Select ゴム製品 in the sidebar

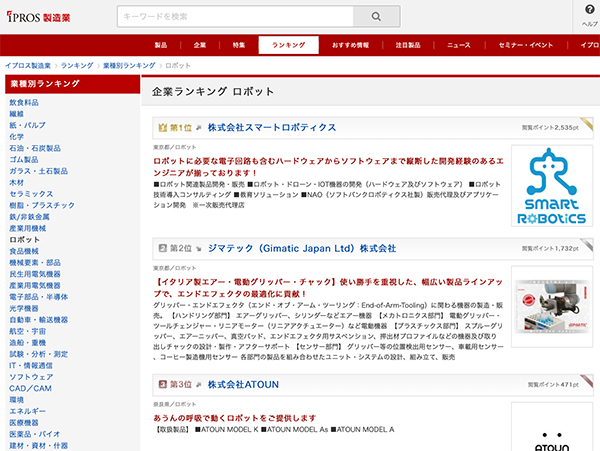[24, 160]
